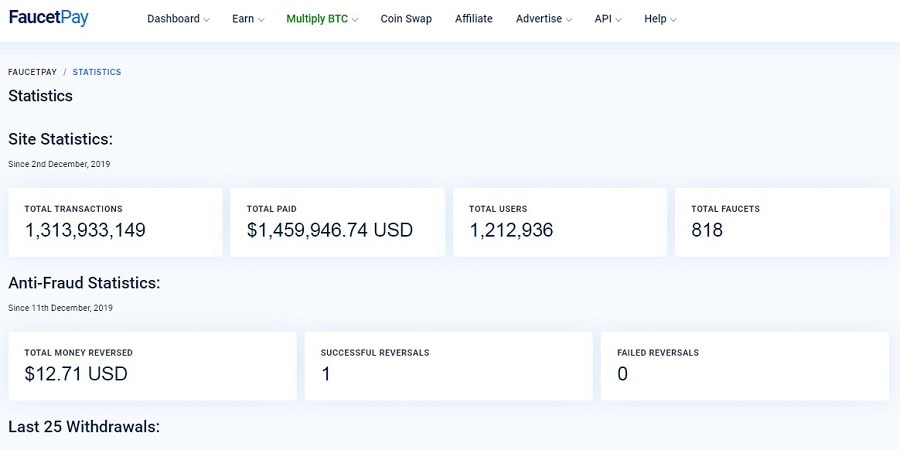The height and width of the screenshot is (450, 900).
Task: Click the TOTAL USERS label
Action: point(498,209)
